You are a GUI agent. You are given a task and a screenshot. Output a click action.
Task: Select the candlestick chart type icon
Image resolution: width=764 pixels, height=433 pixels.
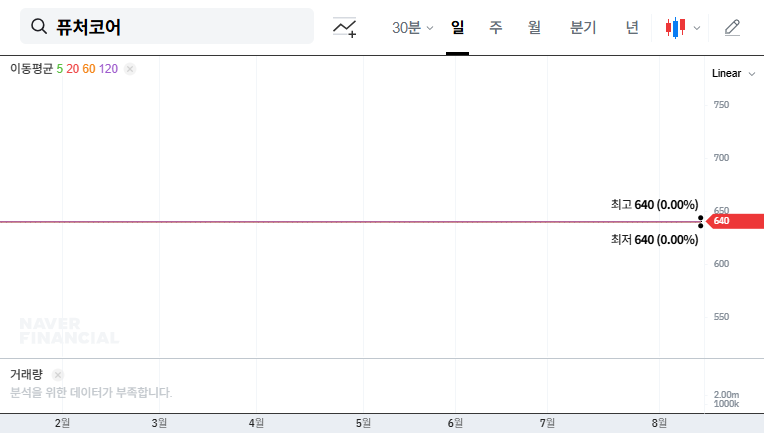pyautogui.click(x=677, y=28)
